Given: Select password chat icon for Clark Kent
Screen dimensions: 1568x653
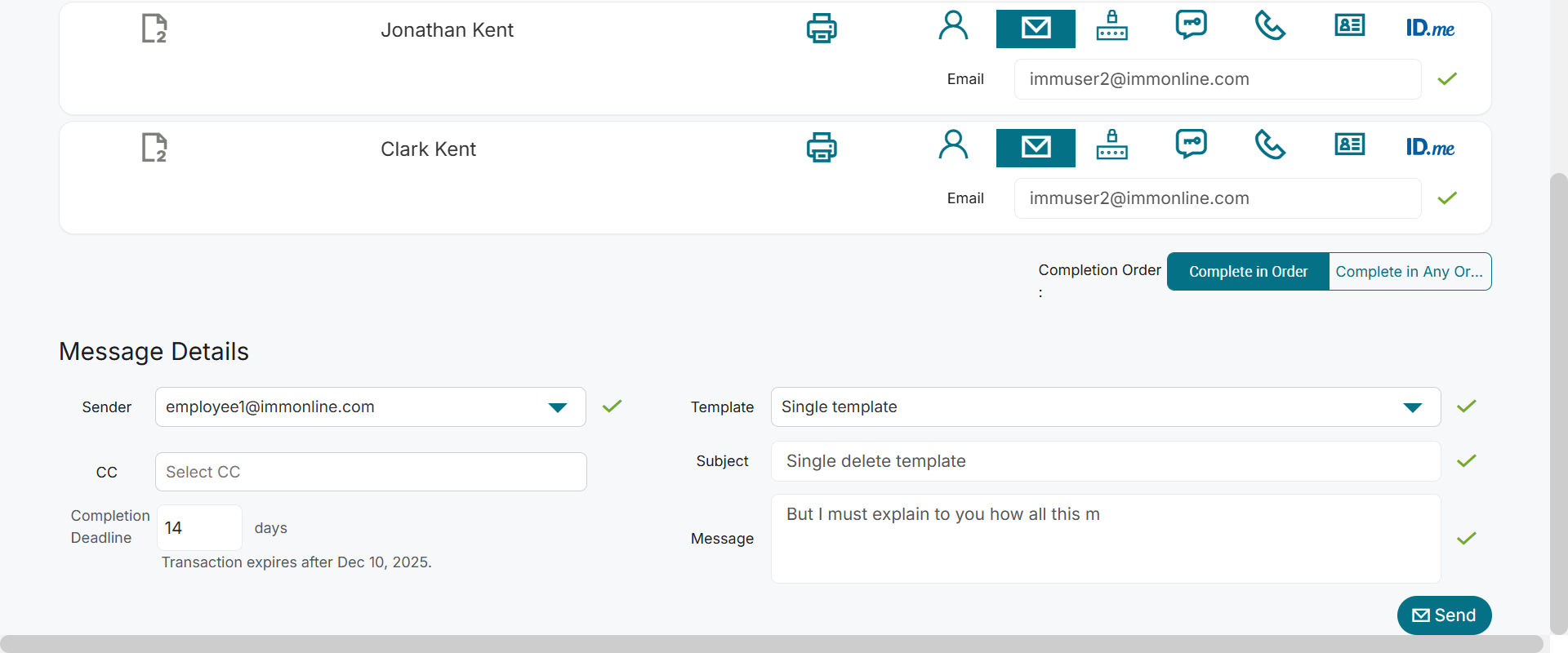Looking at the screenshot, I should point(1192,144).
